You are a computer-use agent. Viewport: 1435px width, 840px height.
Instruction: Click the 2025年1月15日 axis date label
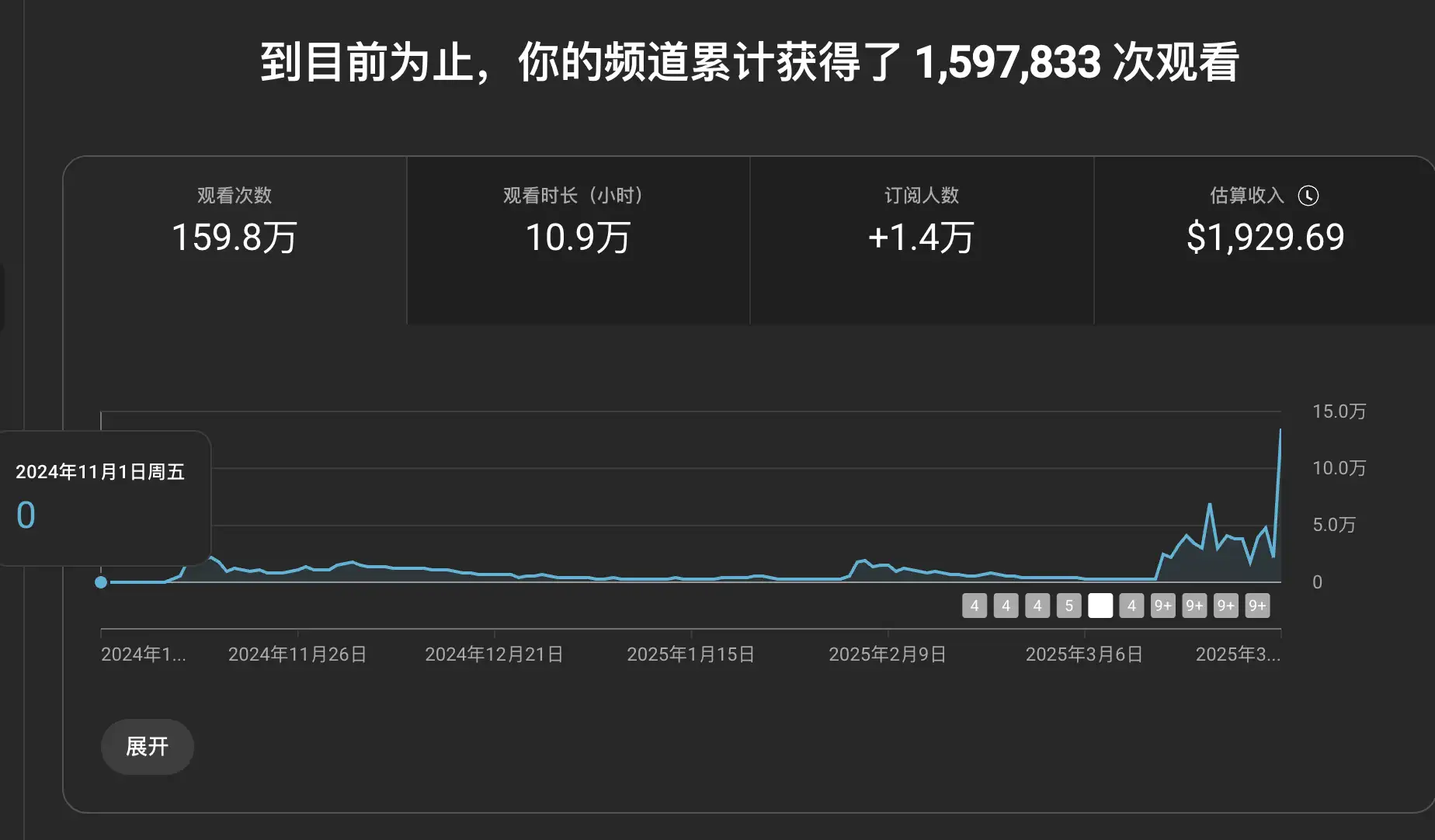click(x=690, y=654)
